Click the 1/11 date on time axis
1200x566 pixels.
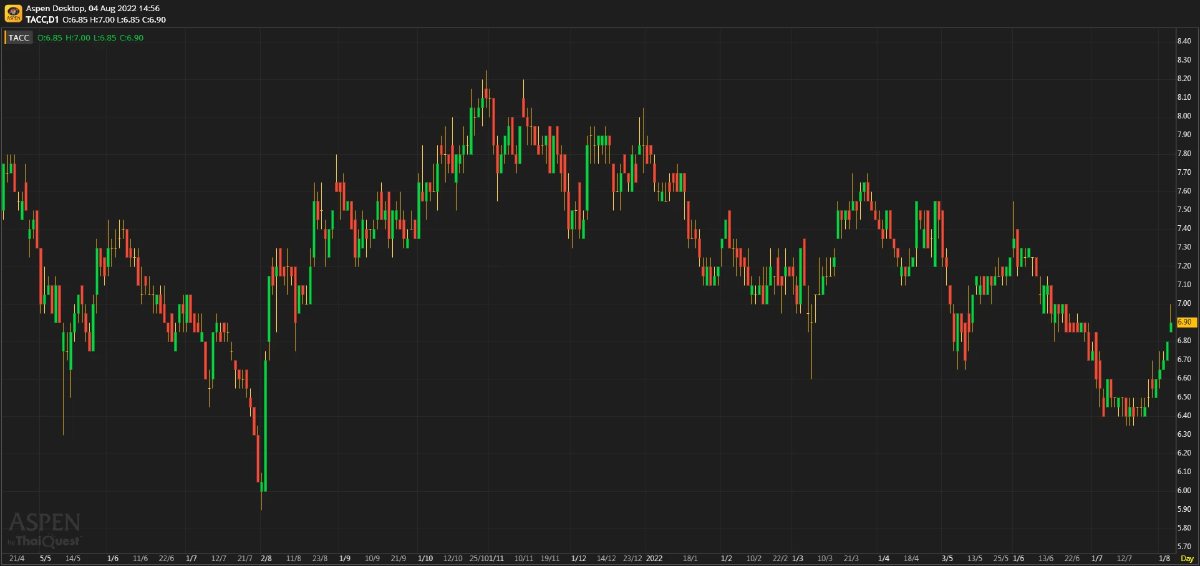pos(494,558)
